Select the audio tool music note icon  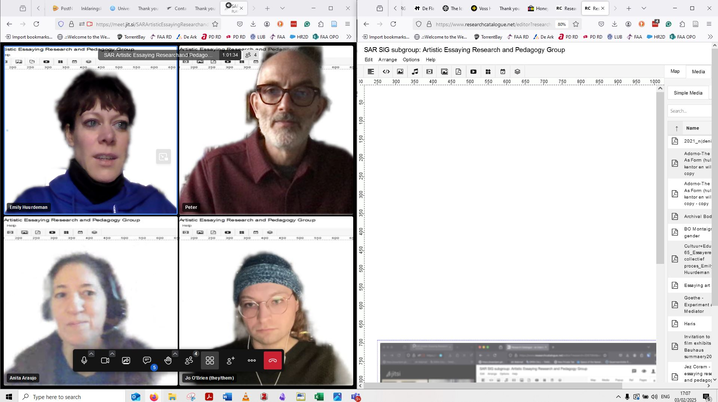415,72
